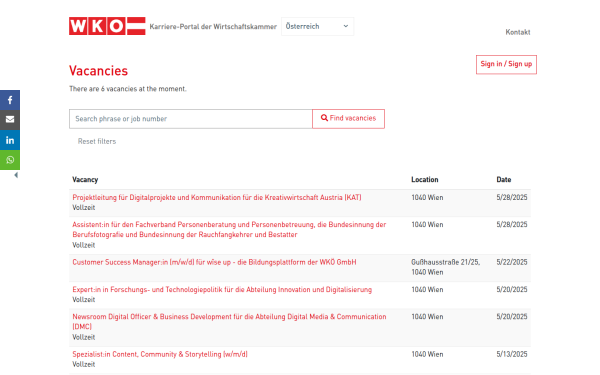Screen dimensions: 600x375
Task: Open Assistent:in für den Fachverband vacancy
Action: [229, 230]
